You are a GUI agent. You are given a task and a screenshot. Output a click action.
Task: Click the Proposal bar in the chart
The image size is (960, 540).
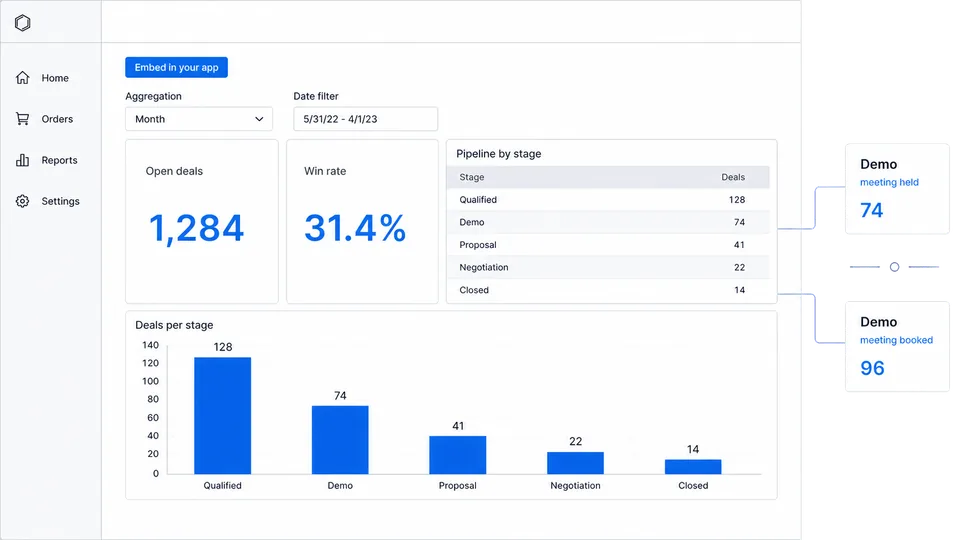coord(457,455)
